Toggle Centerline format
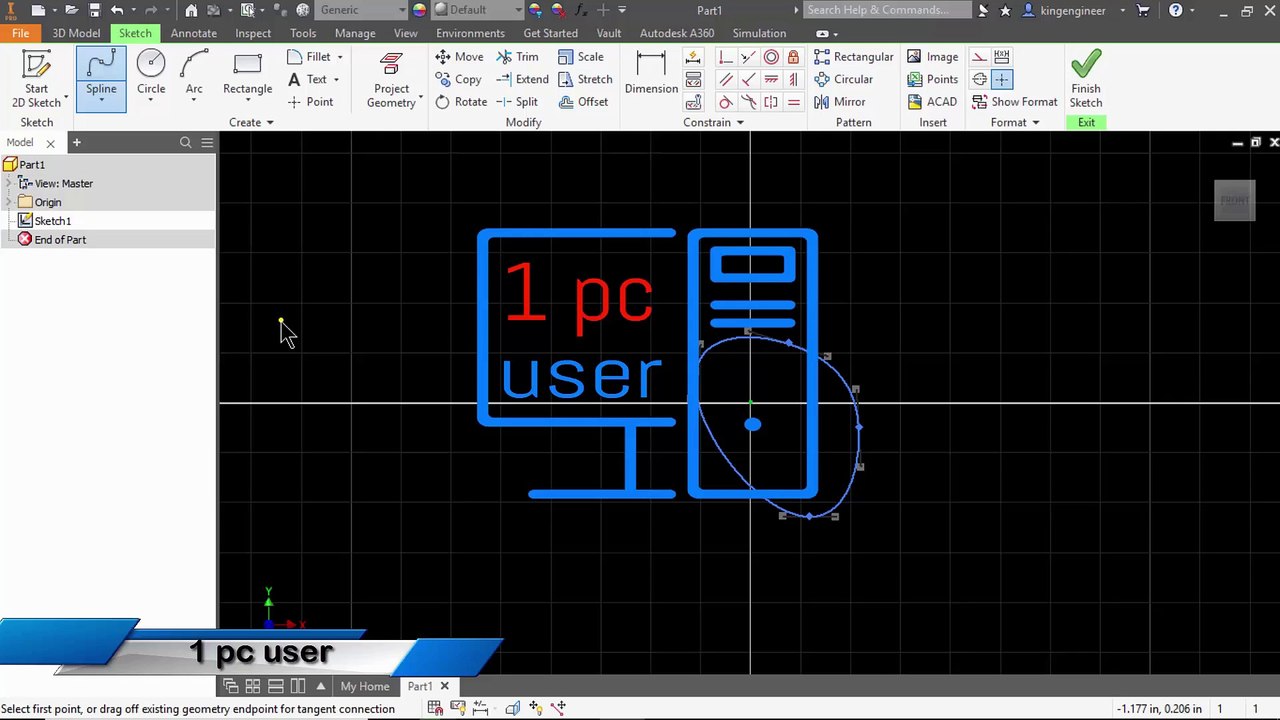 click(980, 79)
